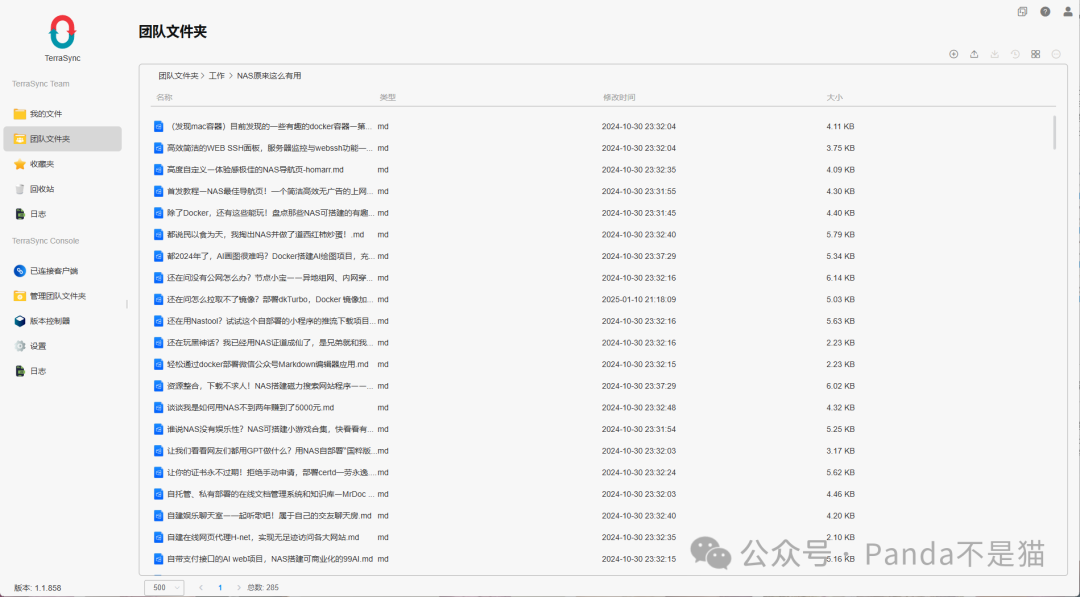This screenshot has width=1080, height=597.
Task: Click file icon of 高效简洁的WEB SSH面板 row
Action: (x=158, y=148)
